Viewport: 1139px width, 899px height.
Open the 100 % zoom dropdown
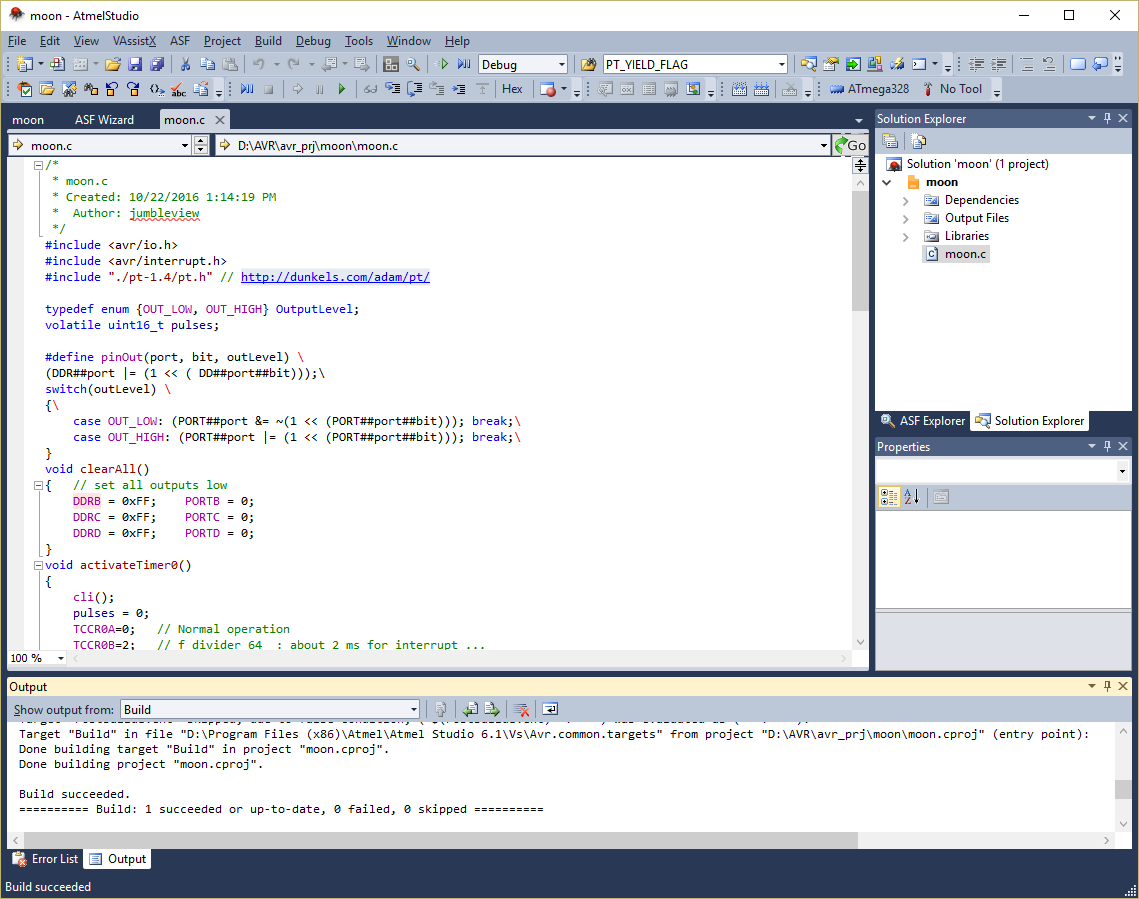(61, 658)
